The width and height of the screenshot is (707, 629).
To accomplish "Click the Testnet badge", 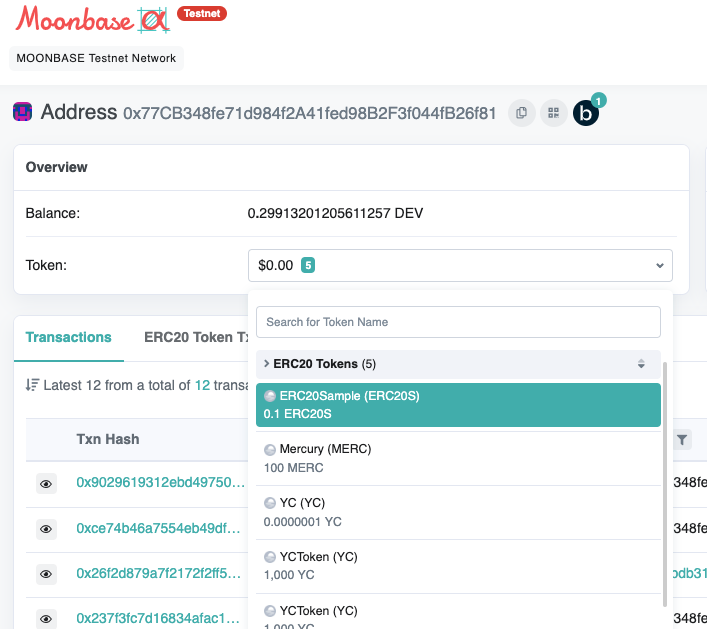I will [202, 14].
